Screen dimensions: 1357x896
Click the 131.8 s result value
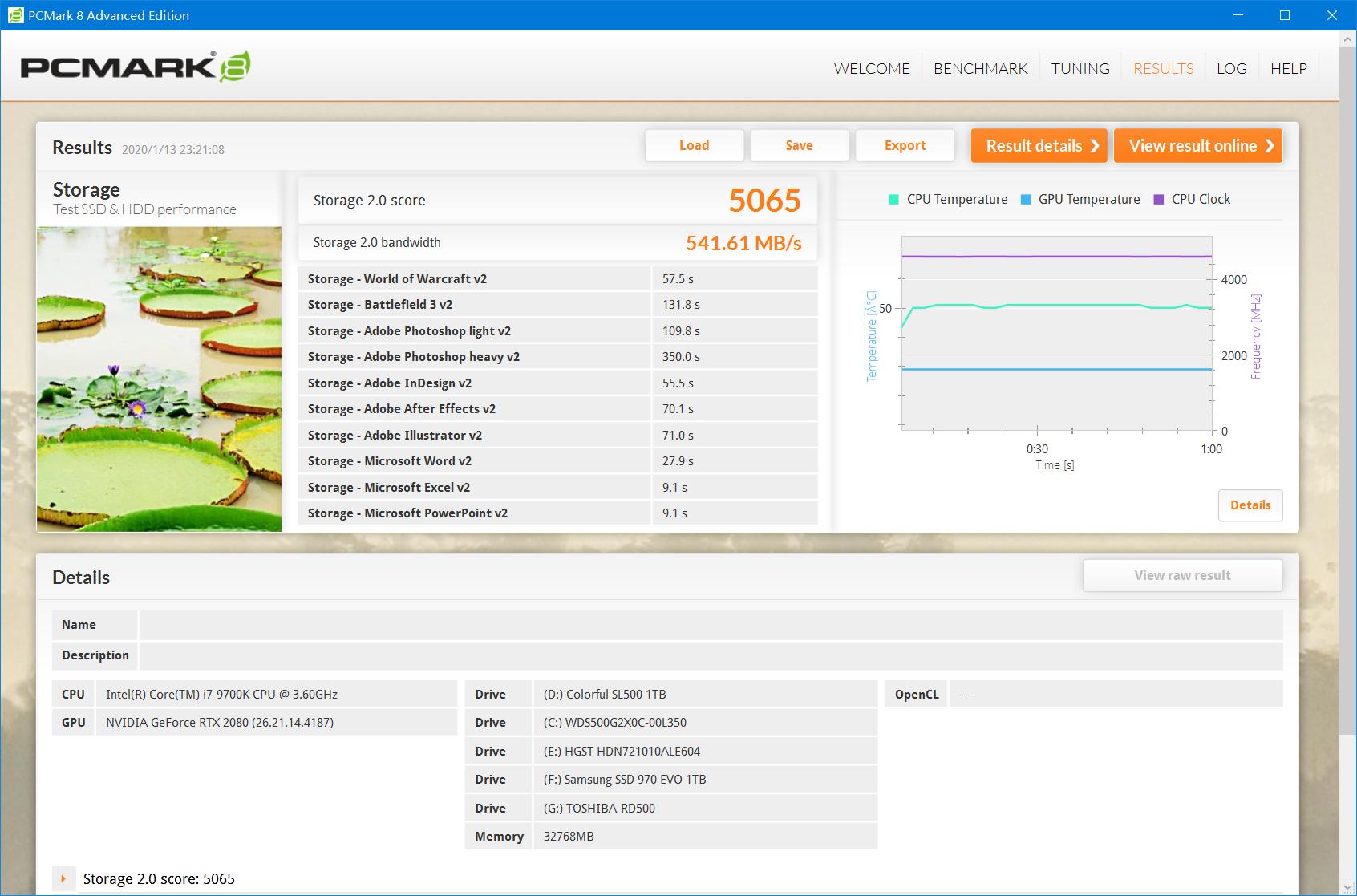(x=681, y=305)
